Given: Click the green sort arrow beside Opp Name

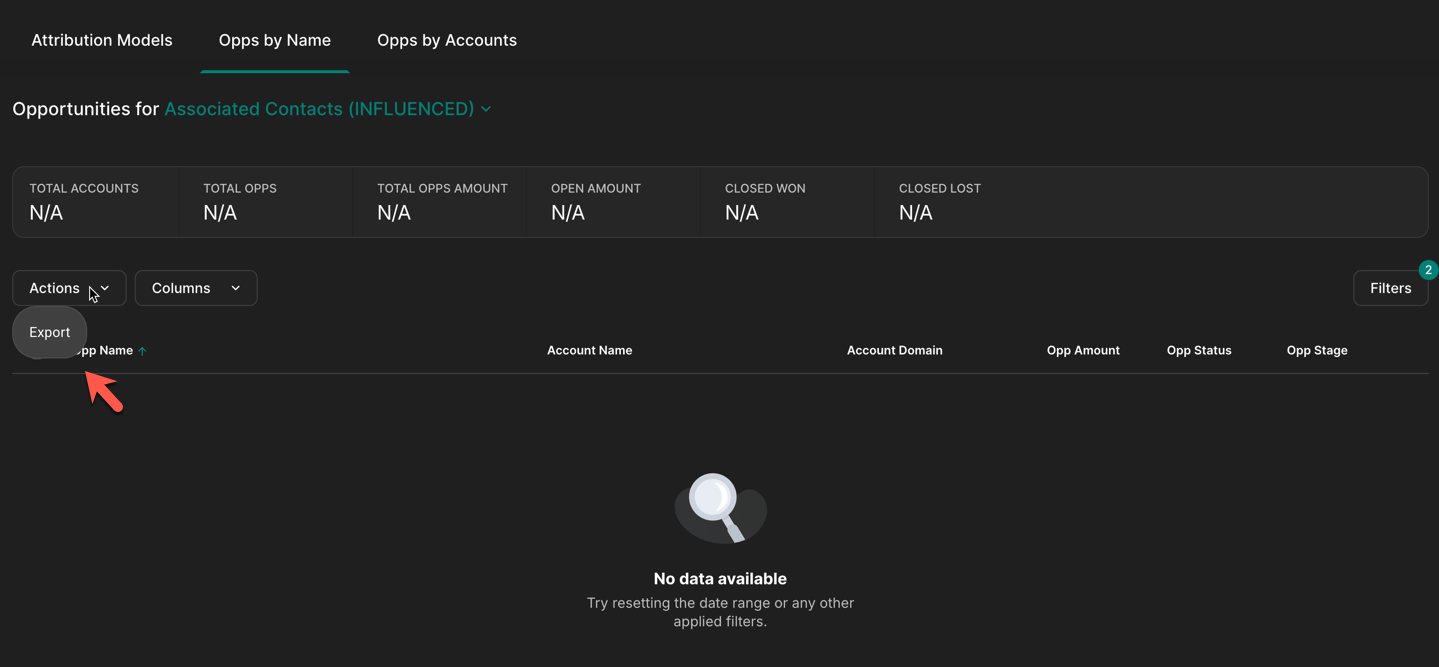Looking at the screenshot, I should pyautogui.click(x=142, y=351).
